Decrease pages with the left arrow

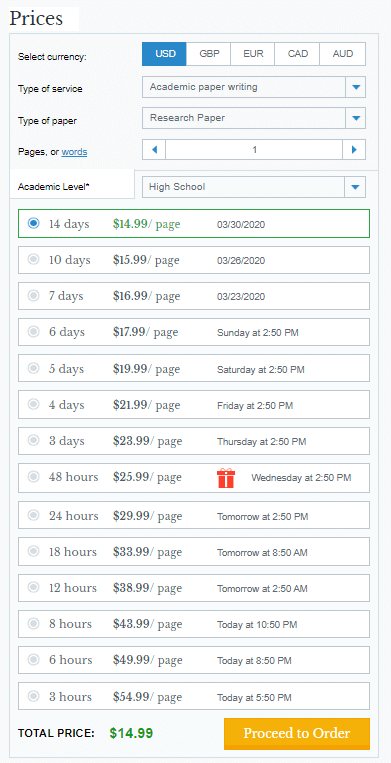(154, 150)
